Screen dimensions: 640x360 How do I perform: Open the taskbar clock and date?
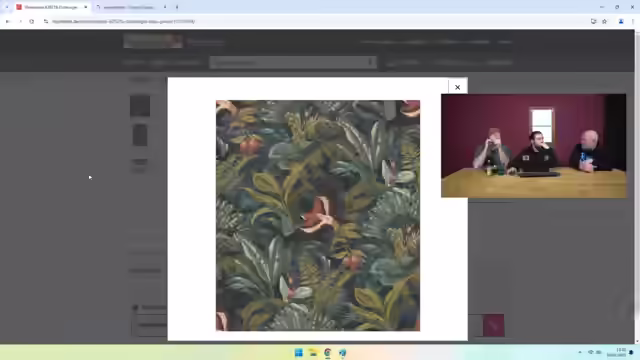(616, 352)
